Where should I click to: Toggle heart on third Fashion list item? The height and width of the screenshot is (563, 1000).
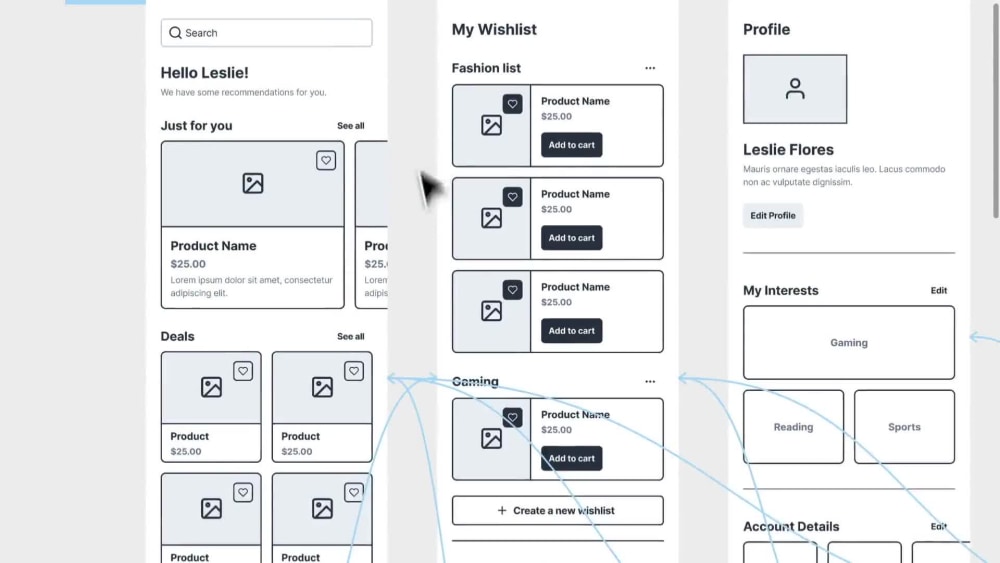(x=512, y=290)
